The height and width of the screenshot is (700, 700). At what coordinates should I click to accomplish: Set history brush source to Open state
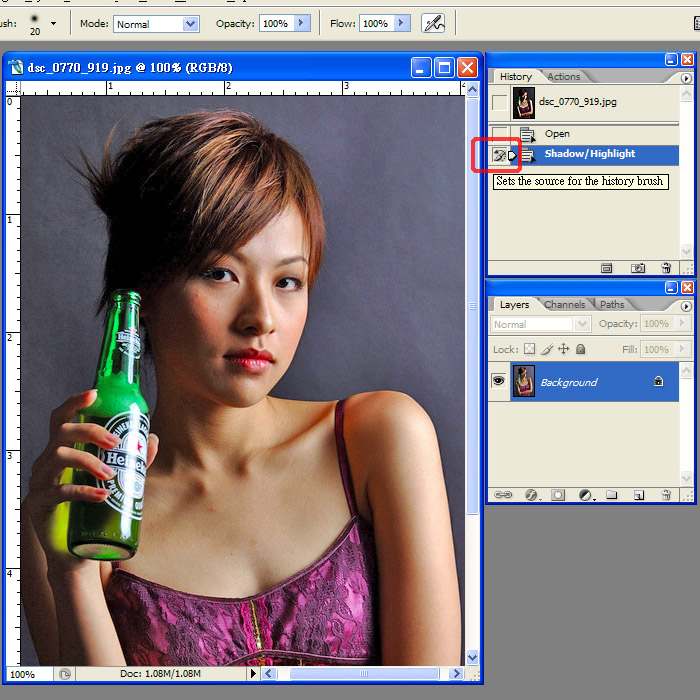[499, 134]
